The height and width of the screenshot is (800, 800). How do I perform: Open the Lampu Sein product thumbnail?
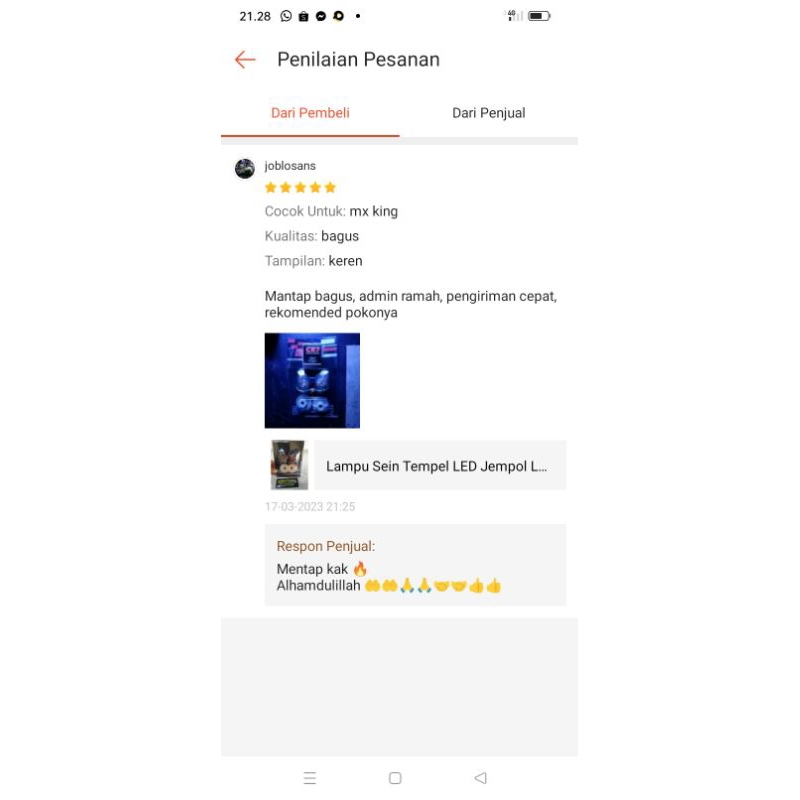click(289, 465)
